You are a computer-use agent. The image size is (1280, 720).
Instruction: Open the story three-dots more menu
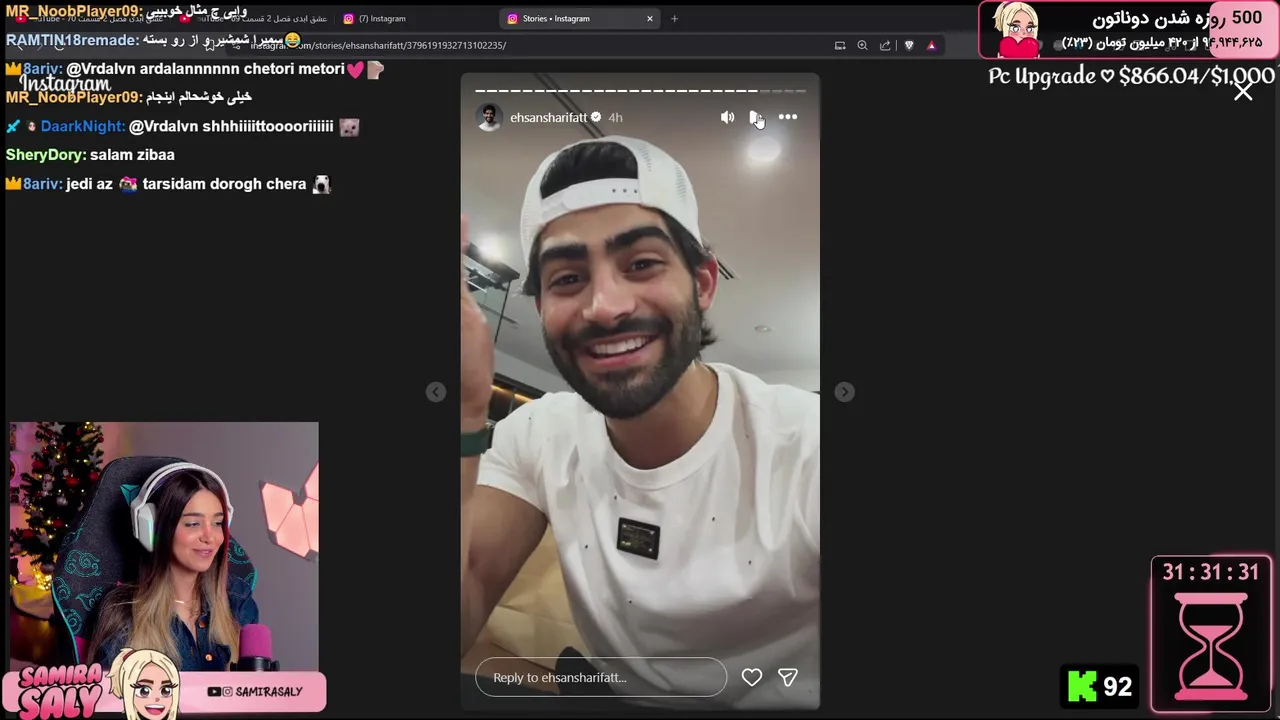788,117
